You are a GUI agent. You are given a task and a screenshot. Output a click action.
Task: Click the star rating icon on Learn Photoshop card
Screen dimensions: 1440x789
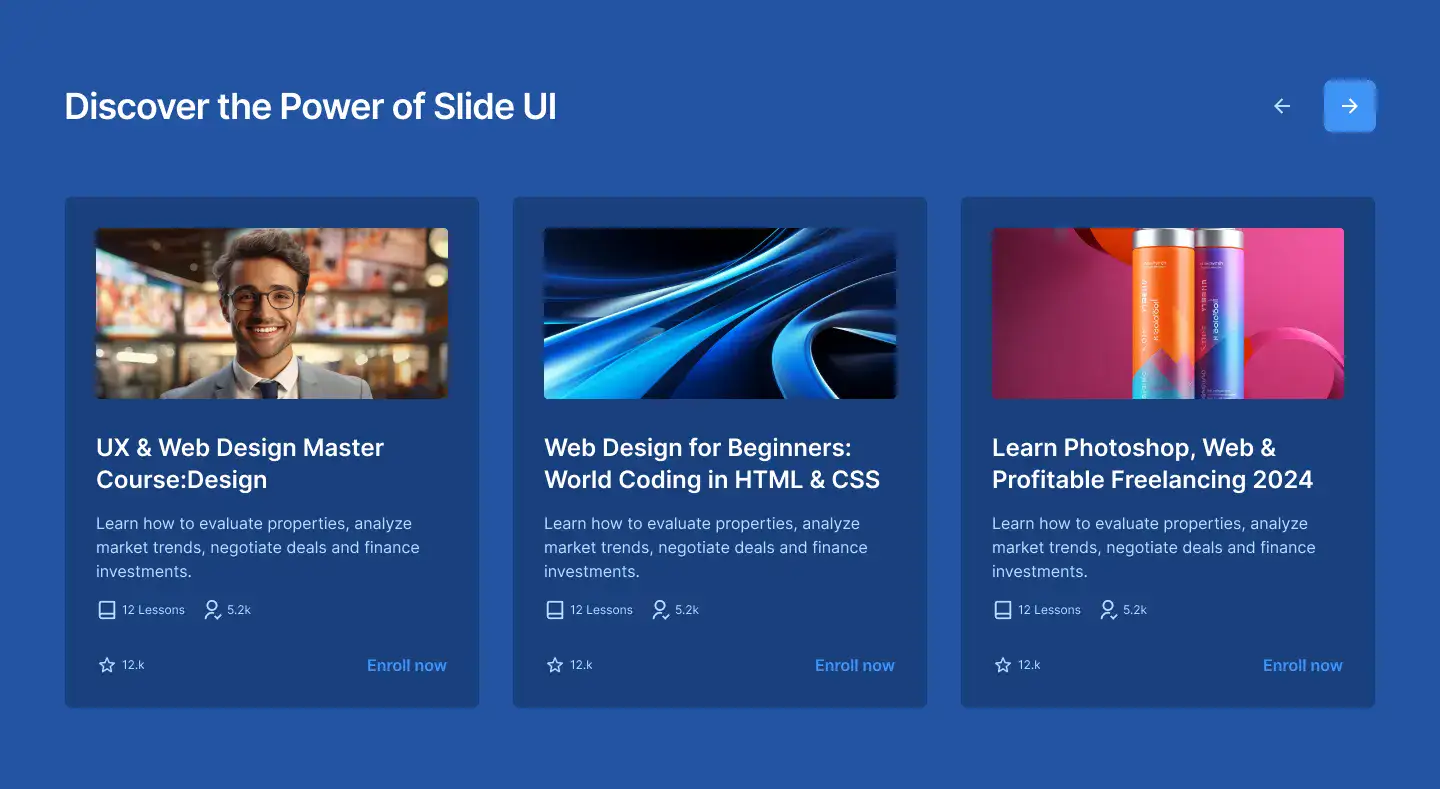coord(1003,665)
